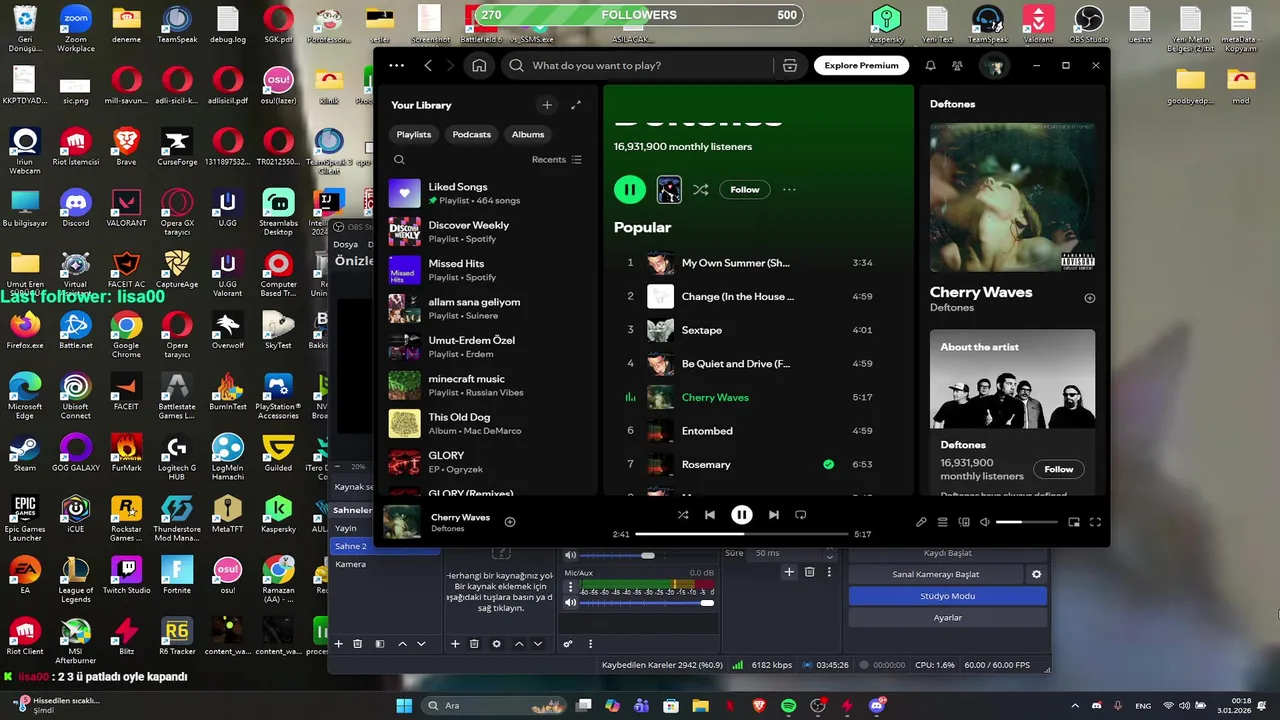1280x720 pixels.
Task: Open the Recents sort dropdown in library
Action: point(557,160)
